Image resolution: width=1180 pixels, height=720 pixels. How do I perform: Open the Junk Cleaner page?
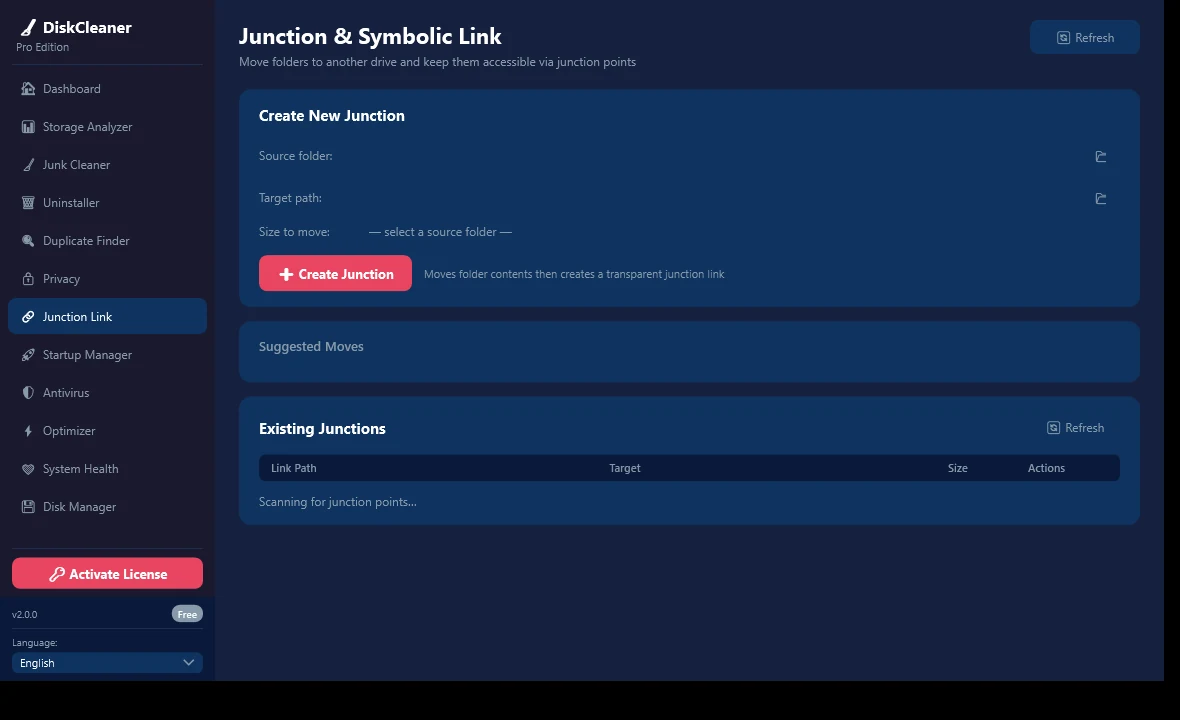coord(107,165)
